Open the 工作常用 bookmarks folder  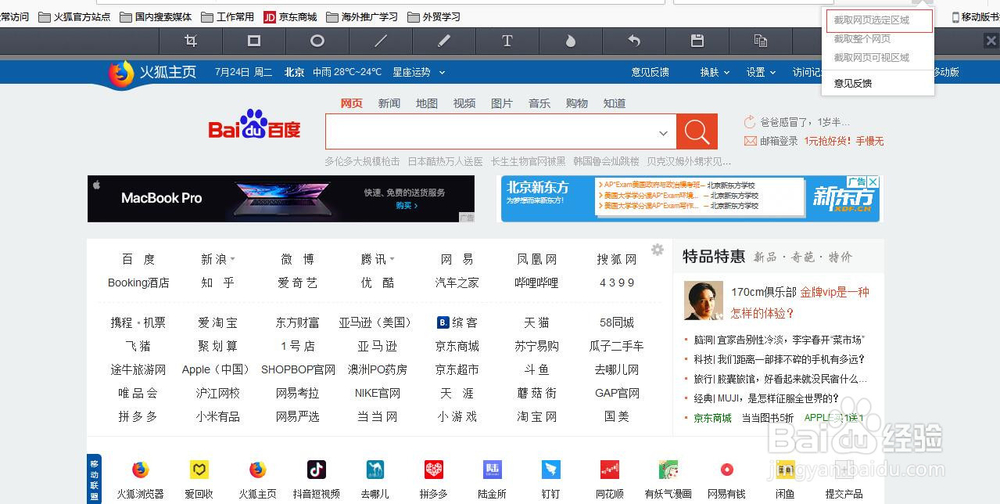tap(228, 17)
